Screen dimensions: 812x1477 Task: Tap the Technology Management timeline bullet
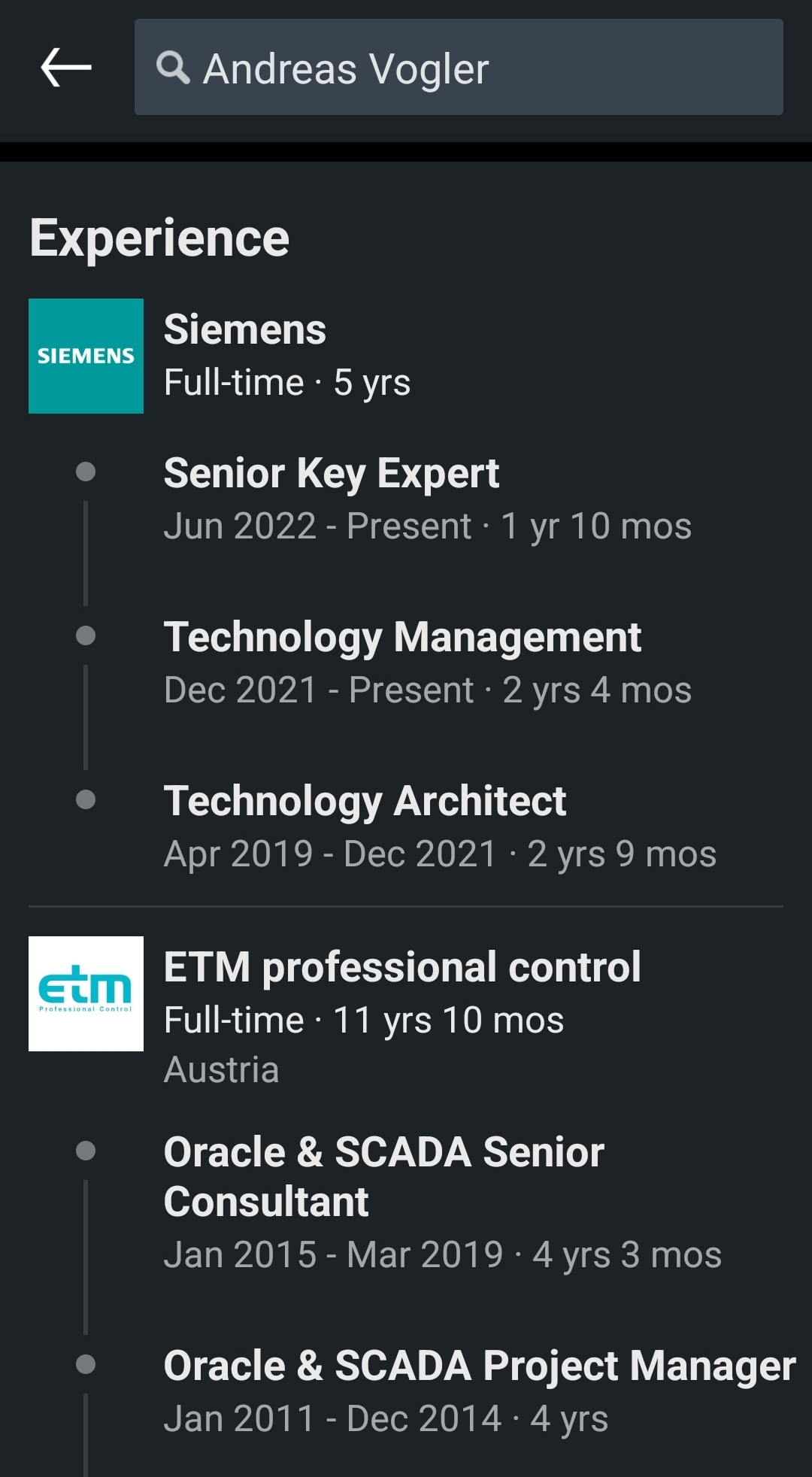pyautogui.click(x=86, y=635)
